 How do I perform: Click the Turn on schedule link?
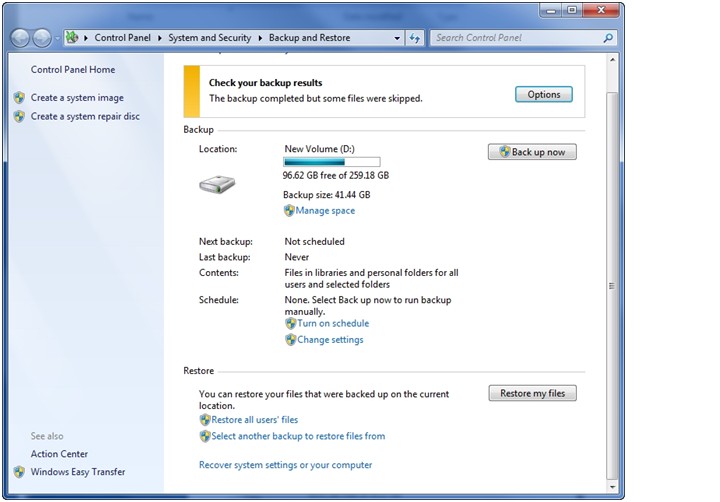(333, 324)
